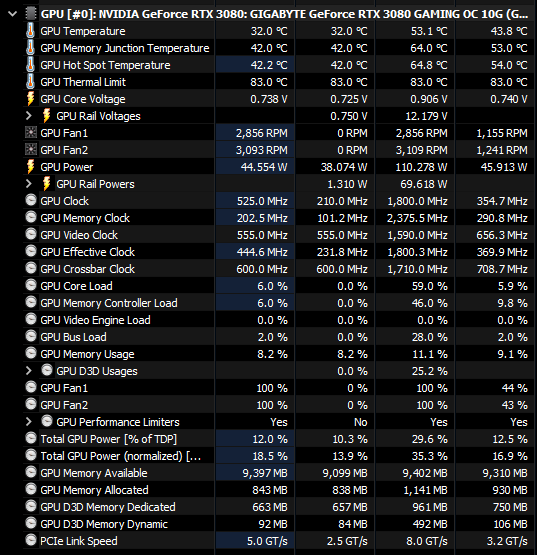Select the GPU Thermal Limit label
This screenshot has height=555, width=537.
click(83, 82)
